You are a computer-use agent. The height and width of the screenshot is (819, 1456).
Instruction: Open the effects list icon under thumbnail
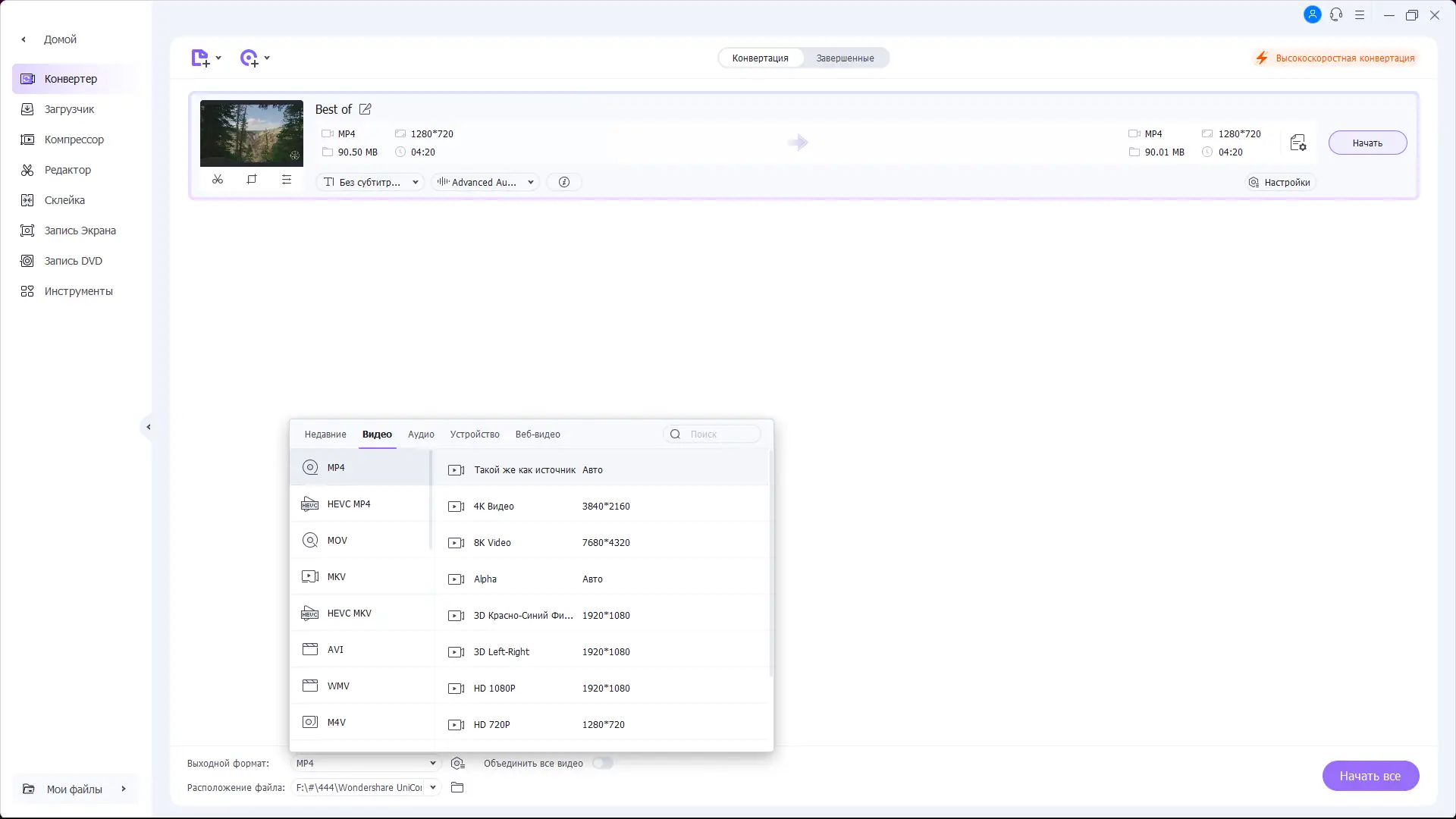[287, 180]
